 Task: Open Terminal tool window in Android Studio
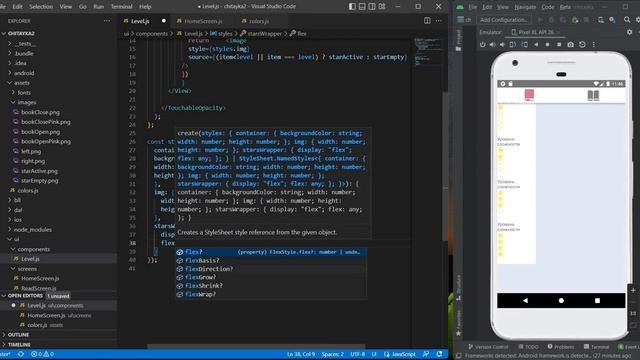pyautogui.click(x=596, y=347)
